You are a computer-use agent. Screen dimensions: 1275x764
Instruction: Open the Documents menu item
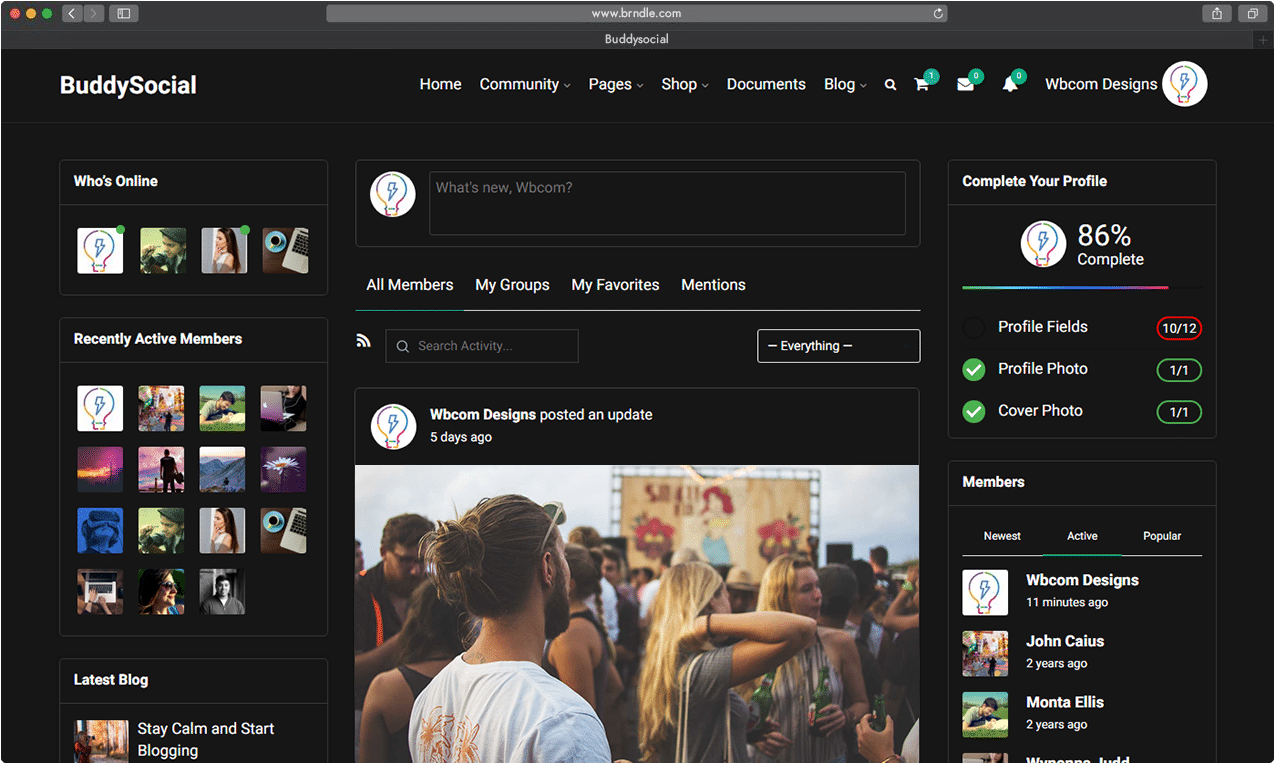(766, 84)
